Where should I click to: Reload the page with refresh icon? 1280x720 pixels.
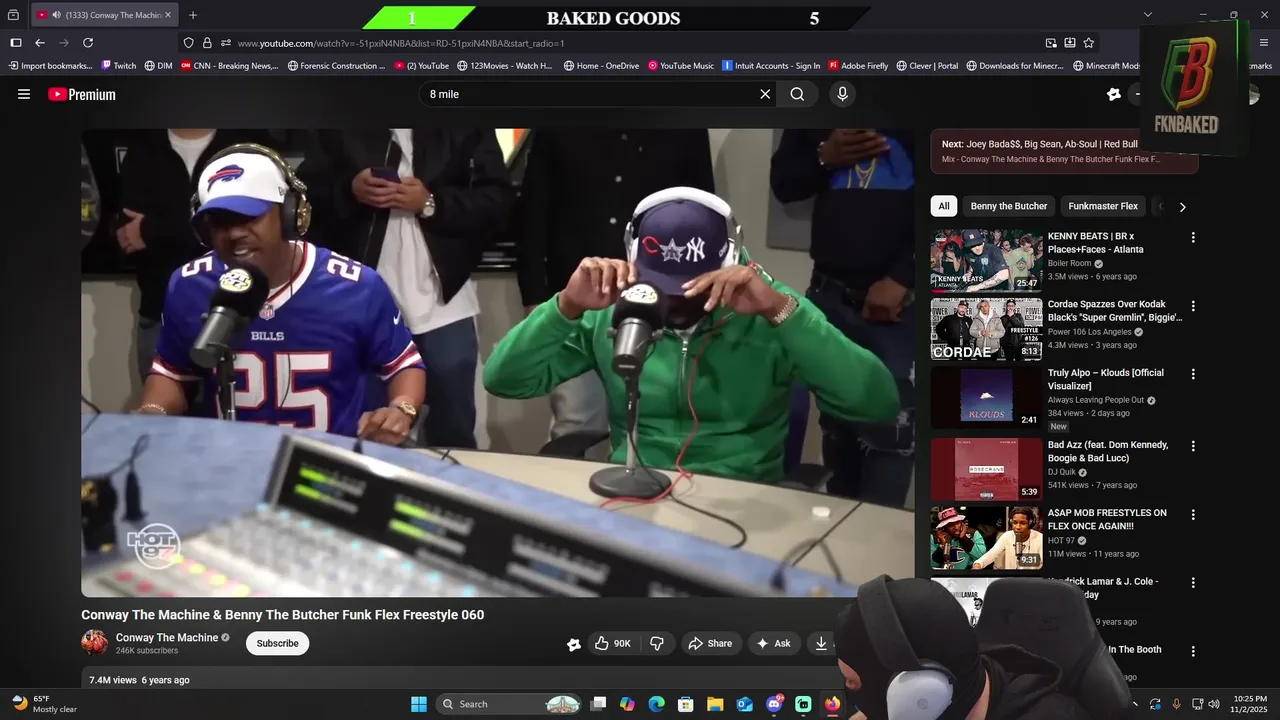tap(88, 43)
